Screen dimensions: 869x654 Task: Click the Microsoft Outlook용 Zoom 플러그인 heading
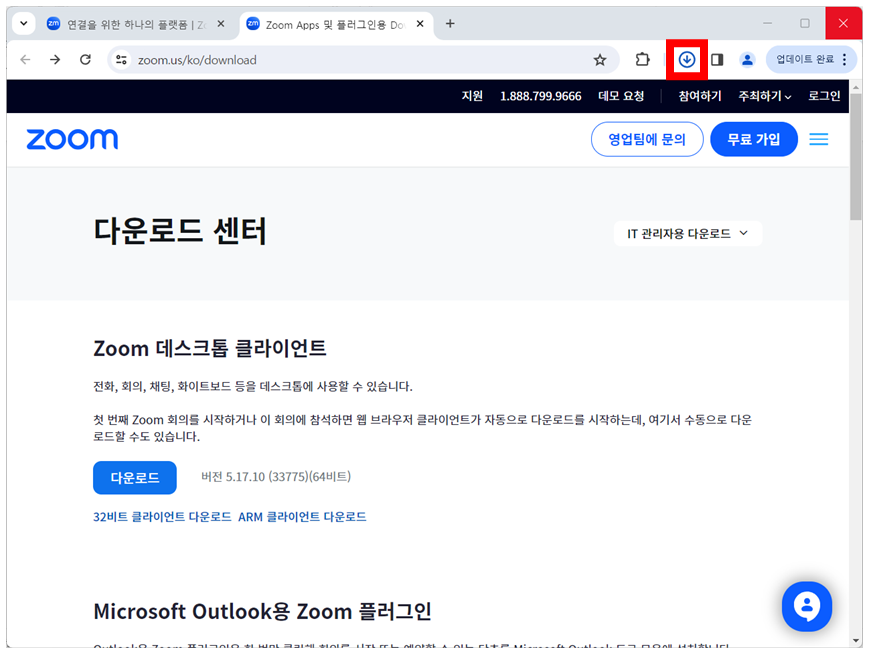(263, 611)
